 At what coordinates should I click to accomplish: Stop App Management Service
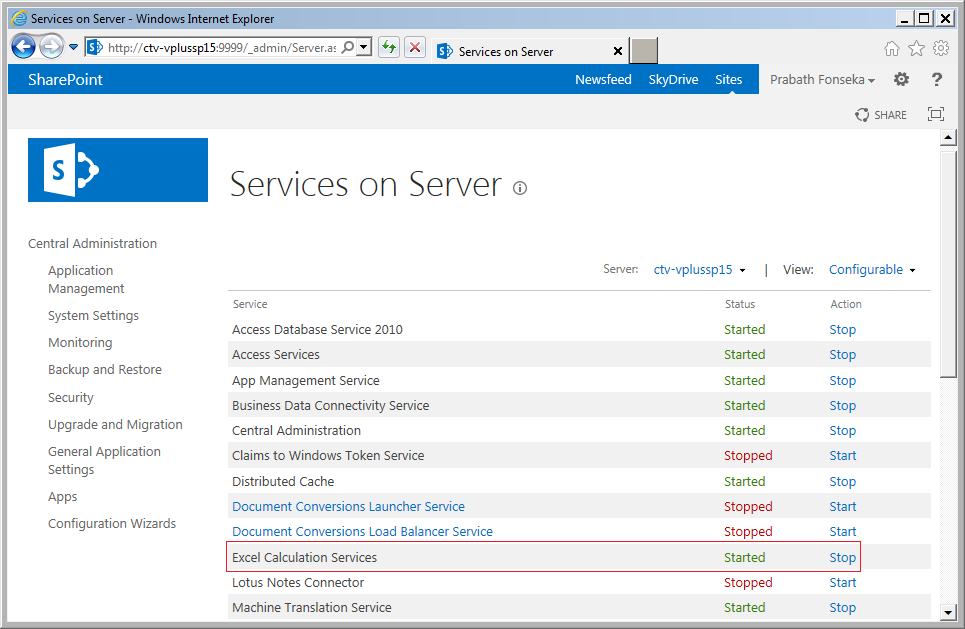[843, 380]
